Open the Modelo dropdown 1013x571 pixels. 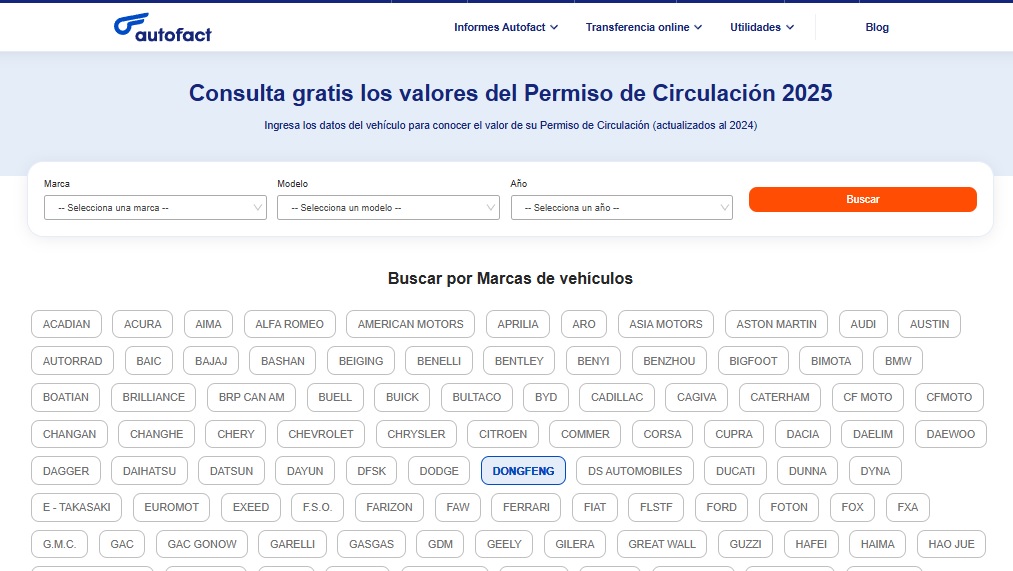[x=388, y=207]
